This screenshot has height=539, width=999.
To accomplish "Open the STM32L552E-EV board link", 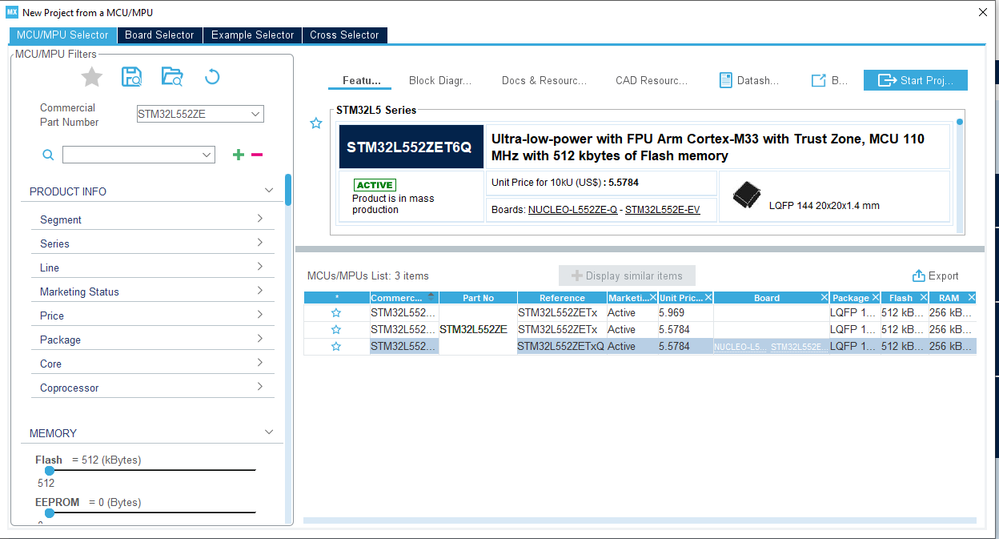I will coord(662,210).
